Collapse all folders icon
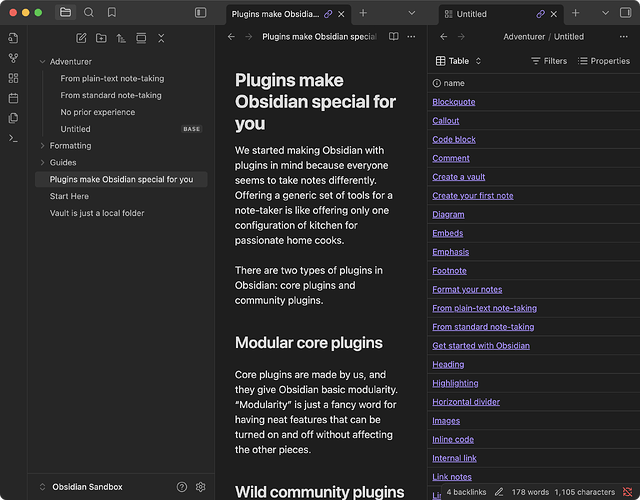This screenshot has height=500, width=640. [x=161, y=38]
